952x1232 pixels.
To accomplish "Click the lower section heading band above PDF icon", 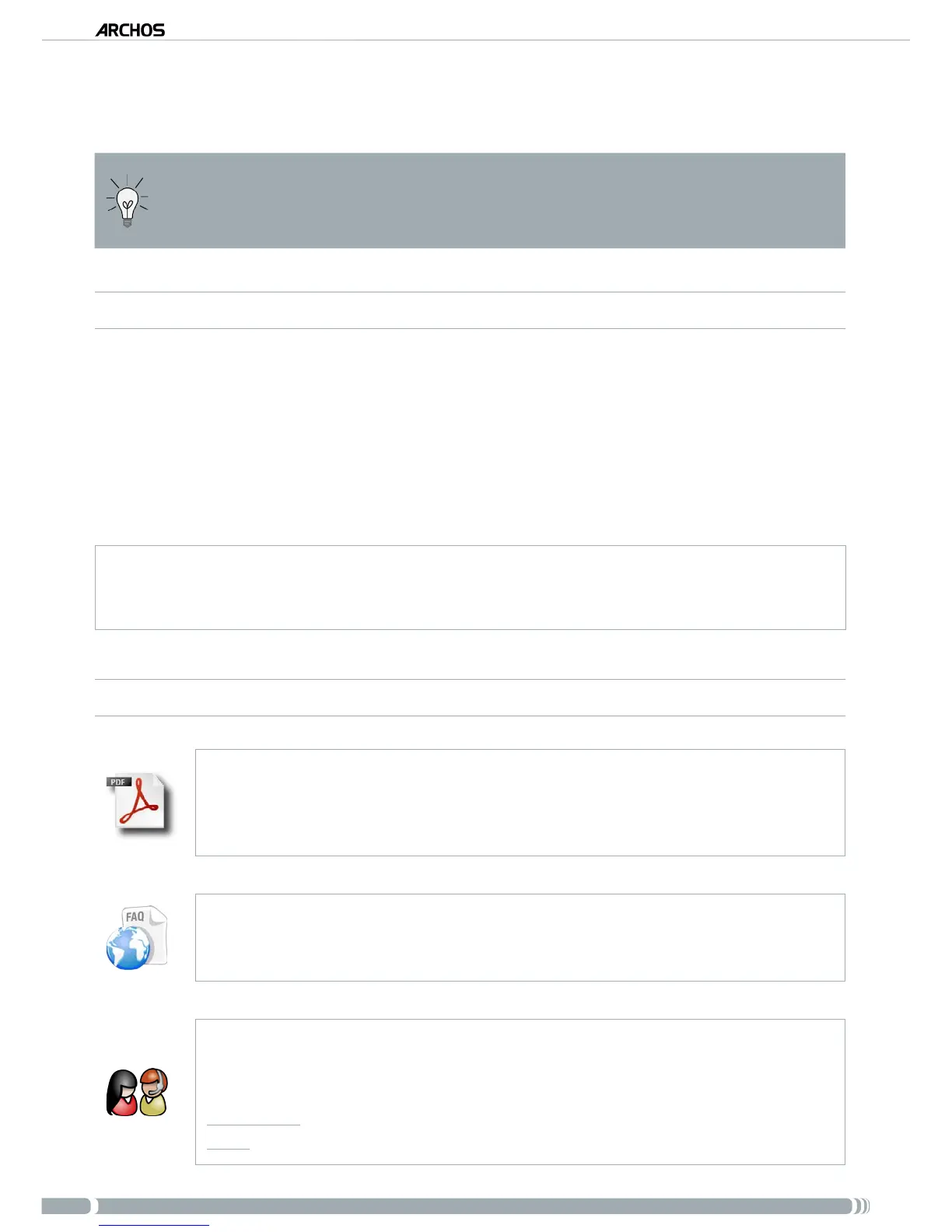I will 470,698.
